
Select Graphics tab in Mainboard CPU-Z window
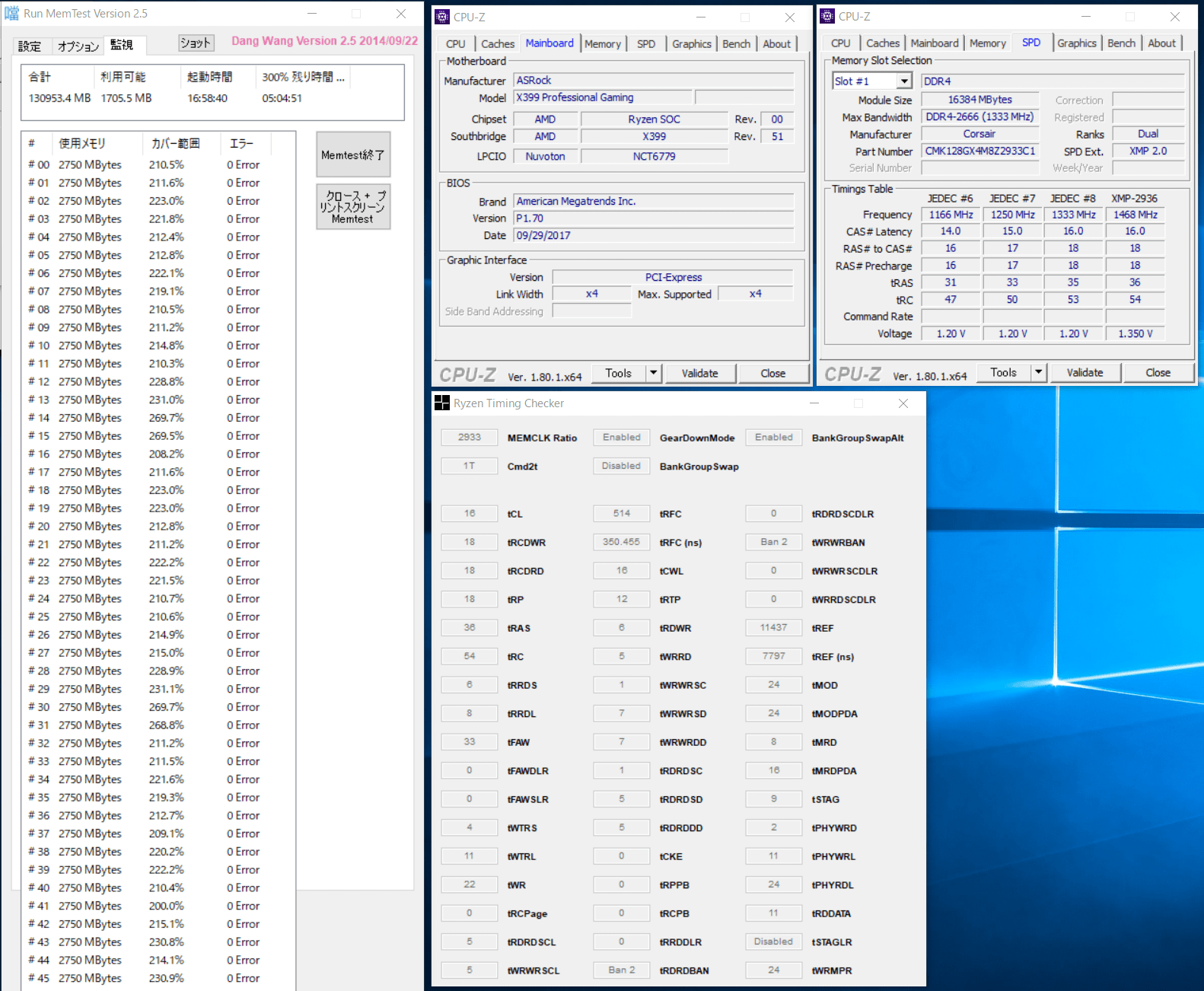click(692, 44)
